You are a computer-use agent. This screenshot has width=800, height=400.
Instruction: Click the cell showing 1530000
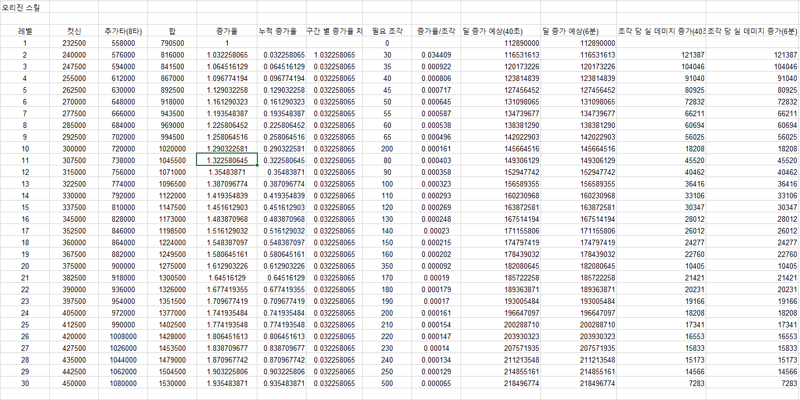172,383
